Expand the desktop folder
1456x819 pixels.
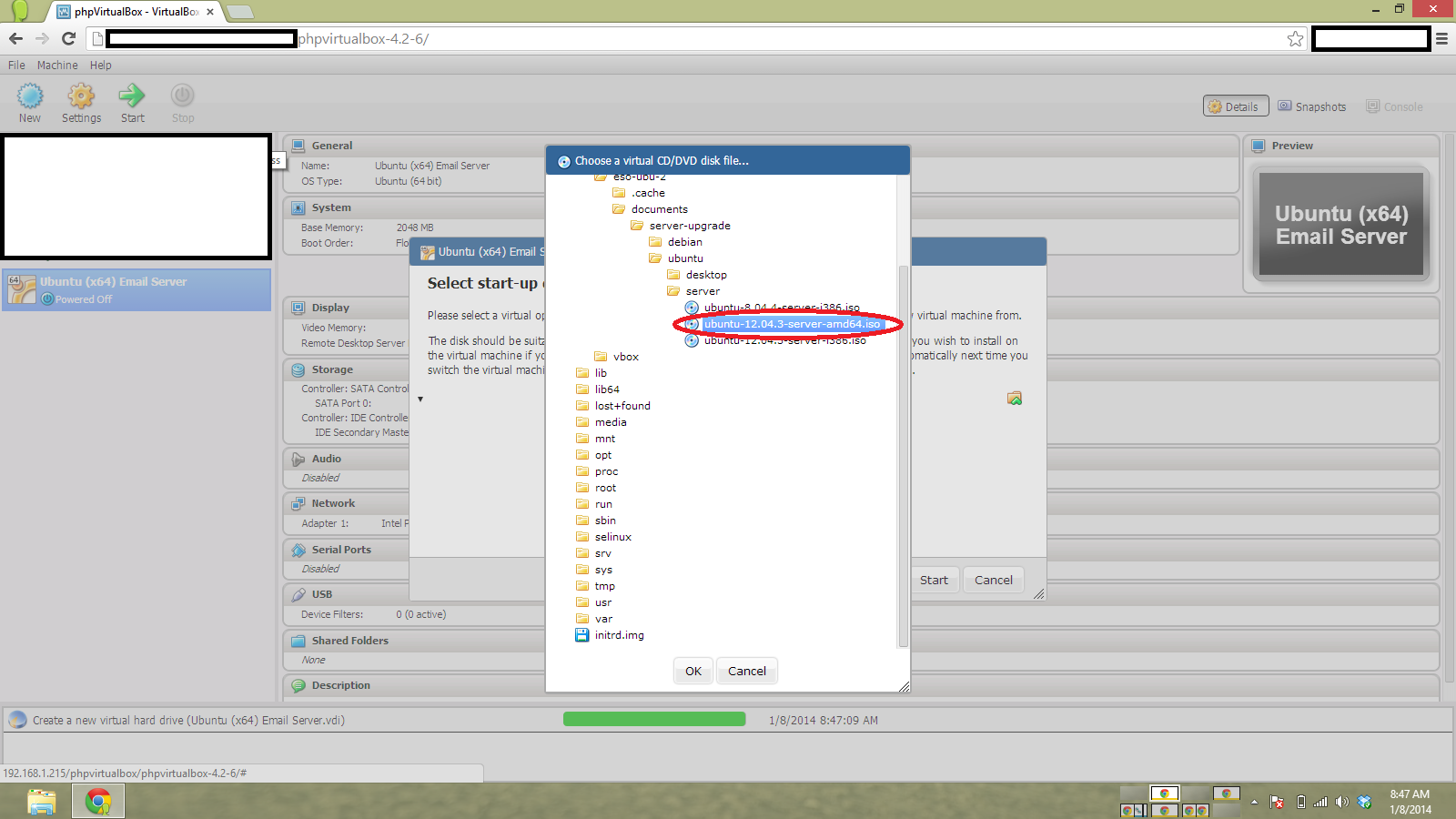[673, 275]
